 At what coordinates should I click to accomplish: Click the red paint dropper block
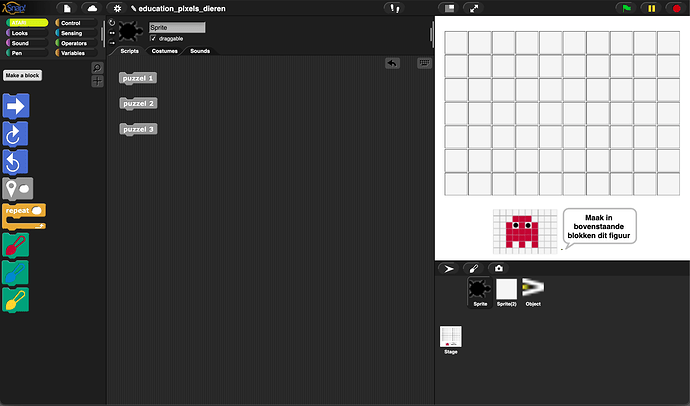pos(17,245)
